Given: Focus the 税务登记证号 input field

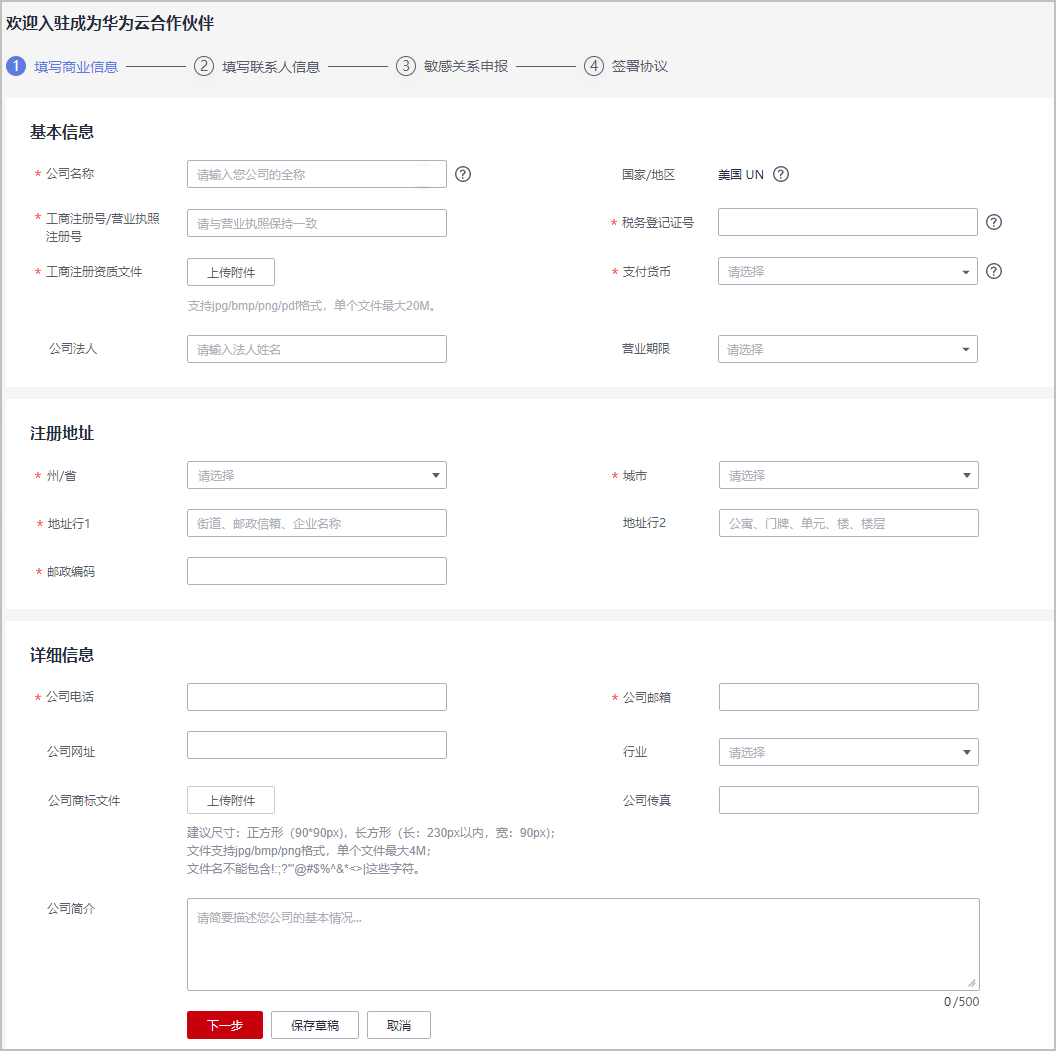Looking at the screenshot, I should [847, 222].
